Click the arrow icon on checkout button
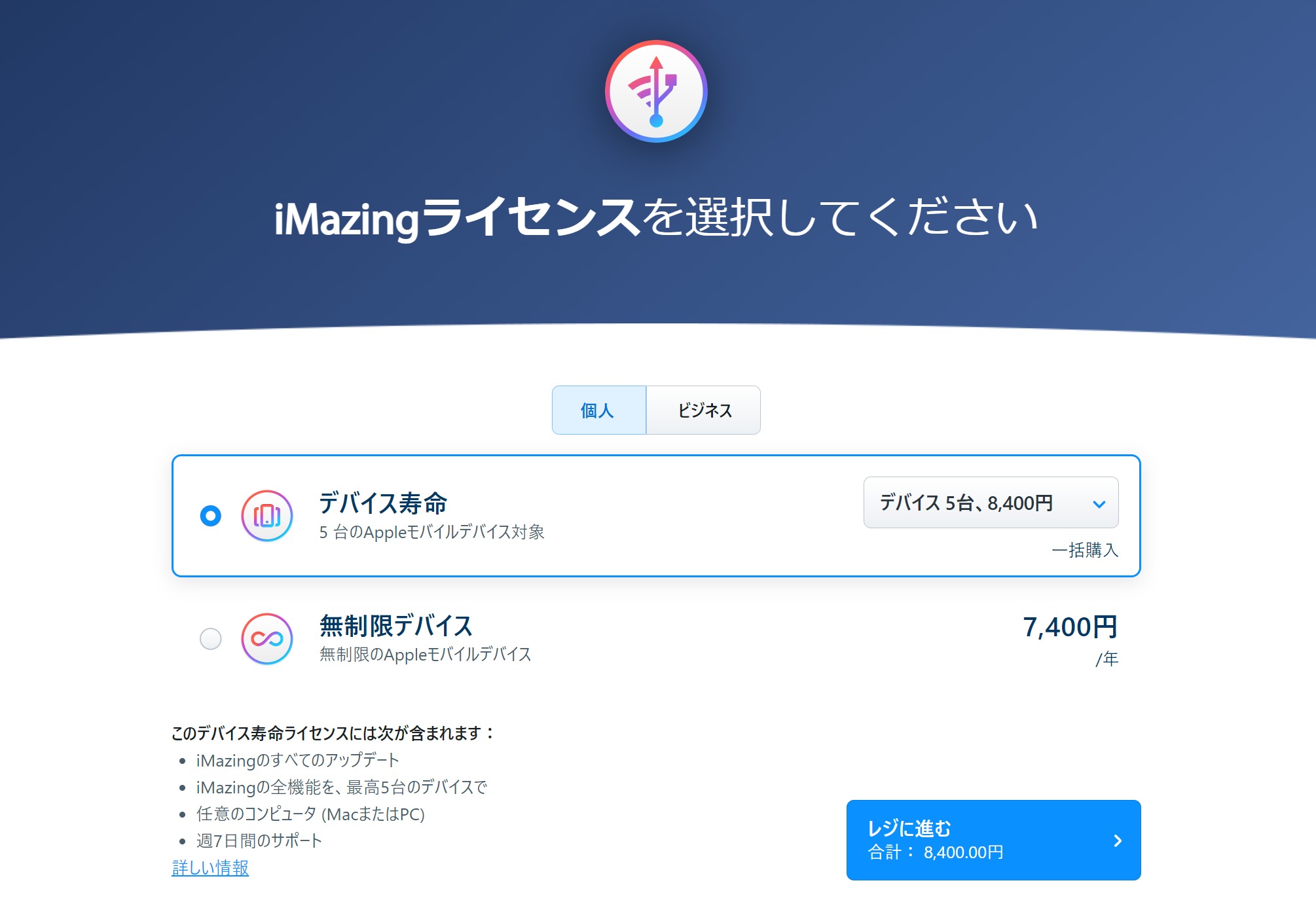1316x904 pixels. [1118, 841]
